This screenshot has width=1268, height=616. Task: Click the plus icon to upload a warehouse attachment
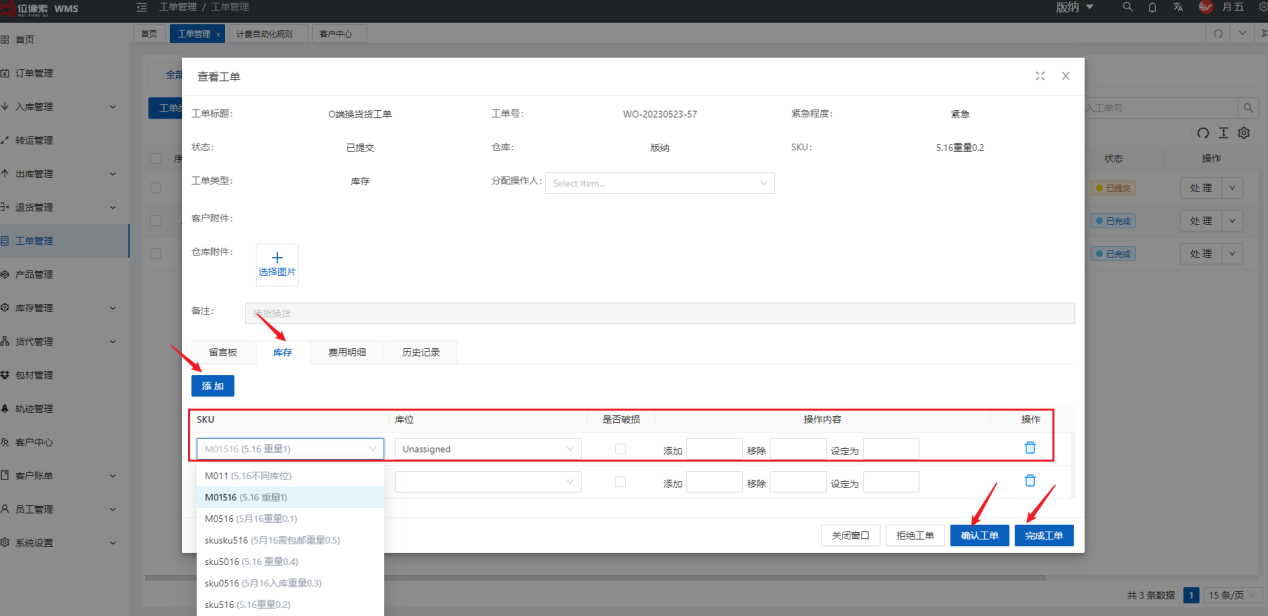coord(277,258)
